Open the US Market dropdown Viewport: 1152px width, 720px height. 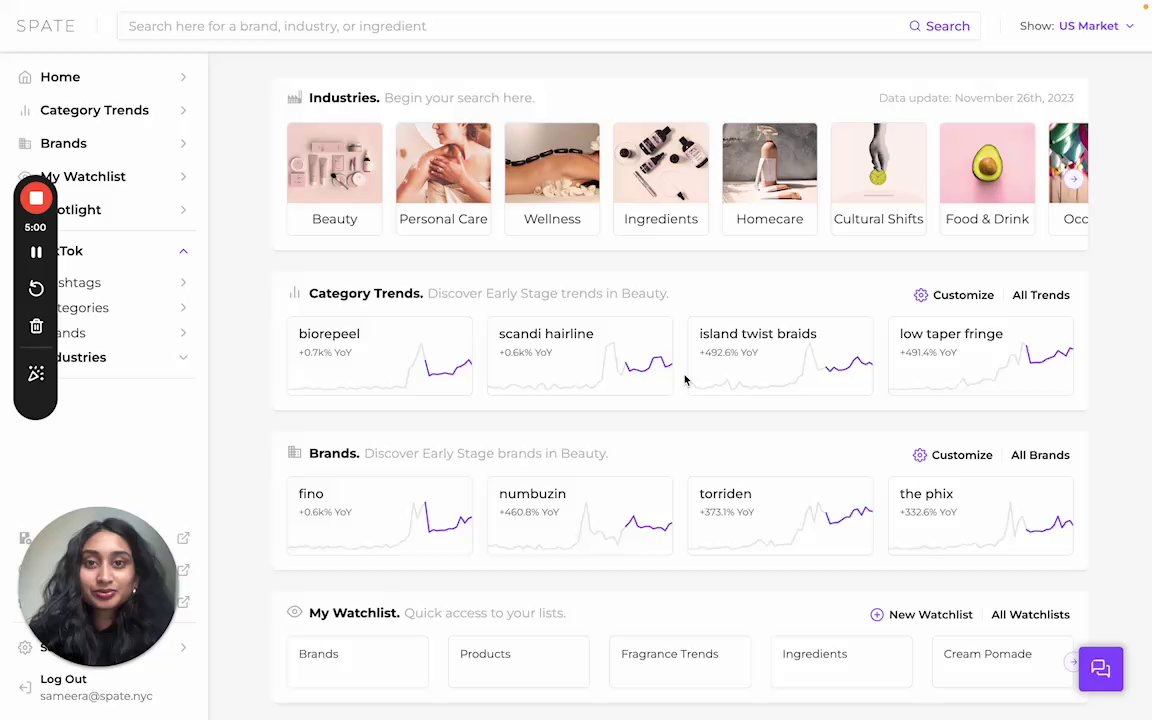coord(1095,26)
